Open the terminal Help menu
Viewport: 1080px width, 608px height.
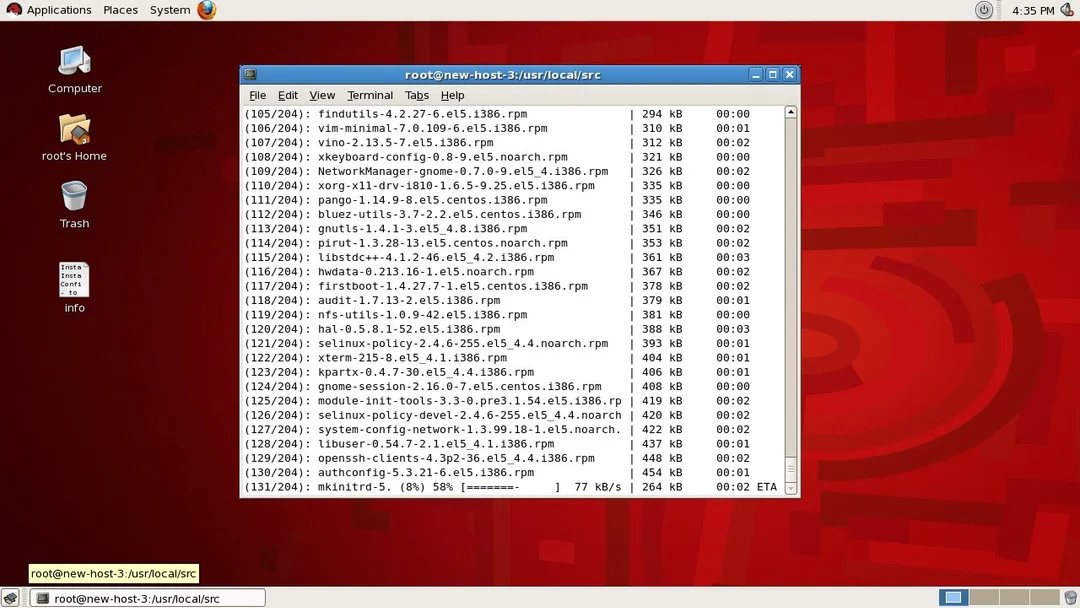[453, 95]
